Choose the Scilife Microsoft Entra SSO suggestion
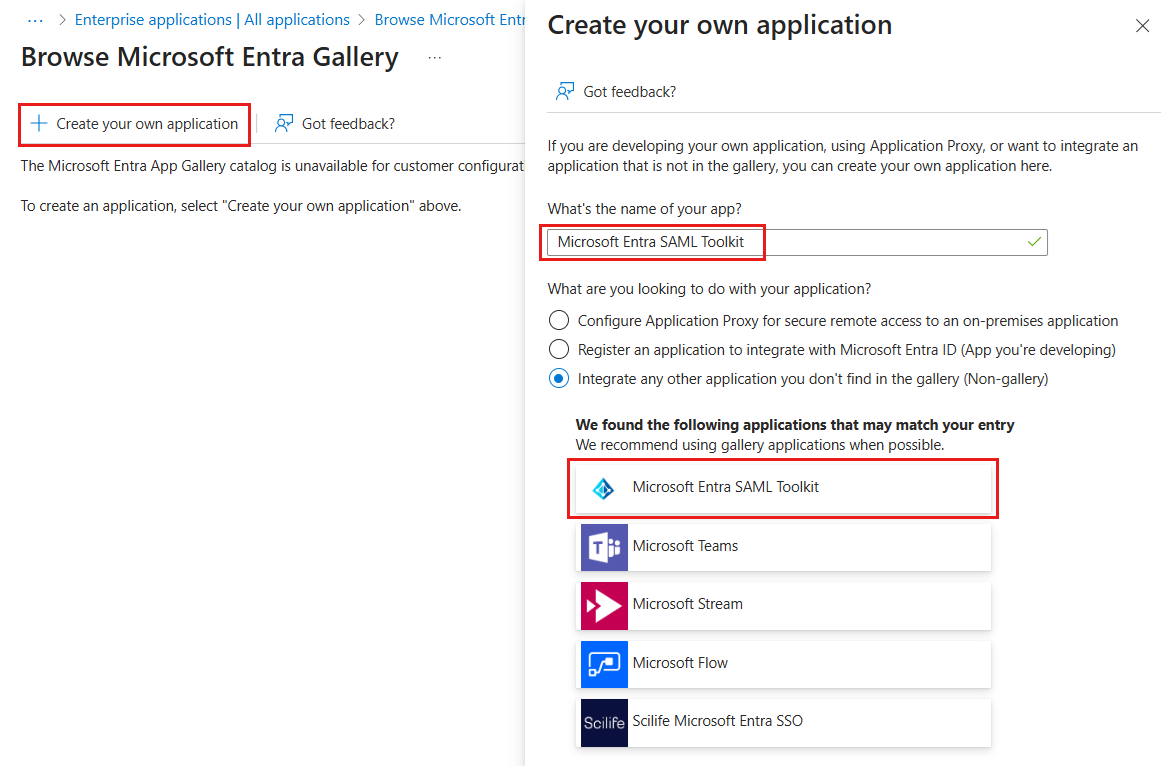 coord(784,722)
